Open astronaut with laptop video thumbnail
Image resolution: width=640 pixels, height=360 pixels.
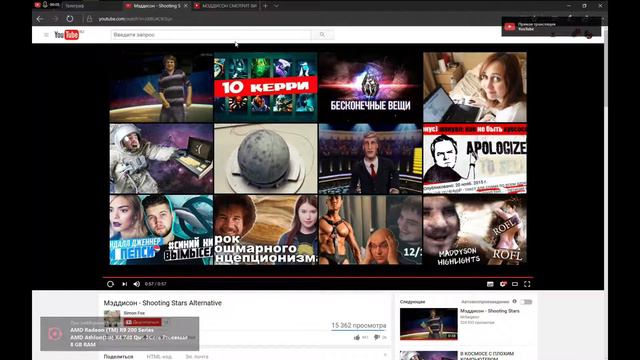click(x=161, y=158)
